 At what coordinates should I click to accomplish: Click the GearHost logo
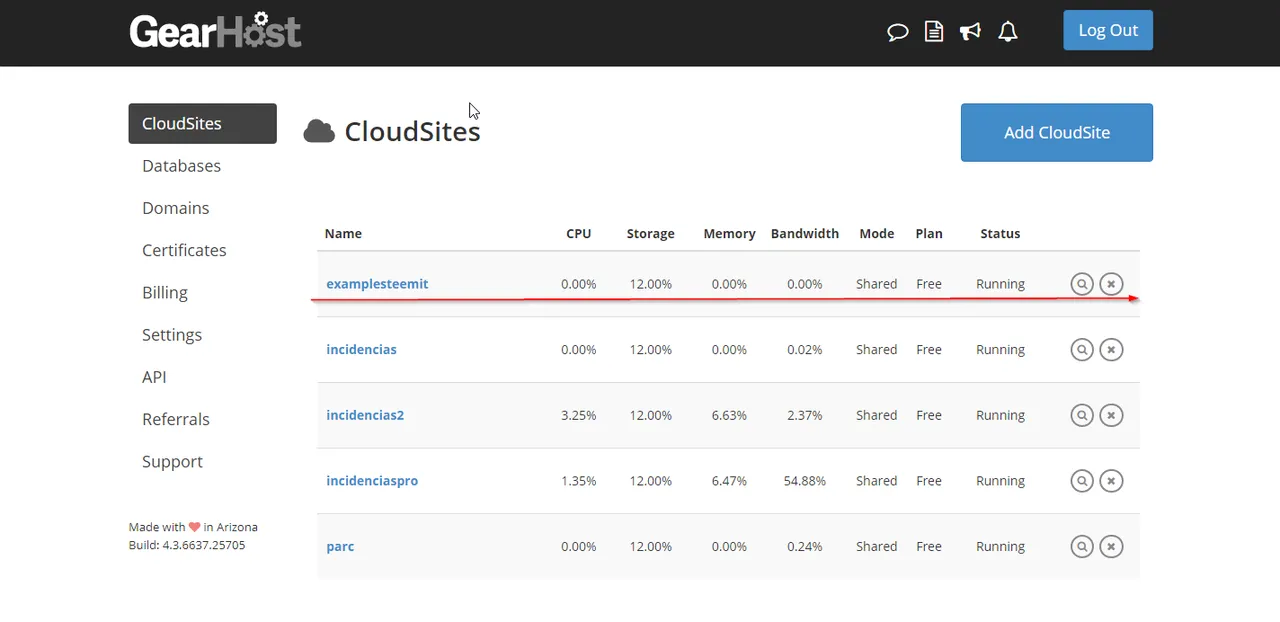pos(215,30)
